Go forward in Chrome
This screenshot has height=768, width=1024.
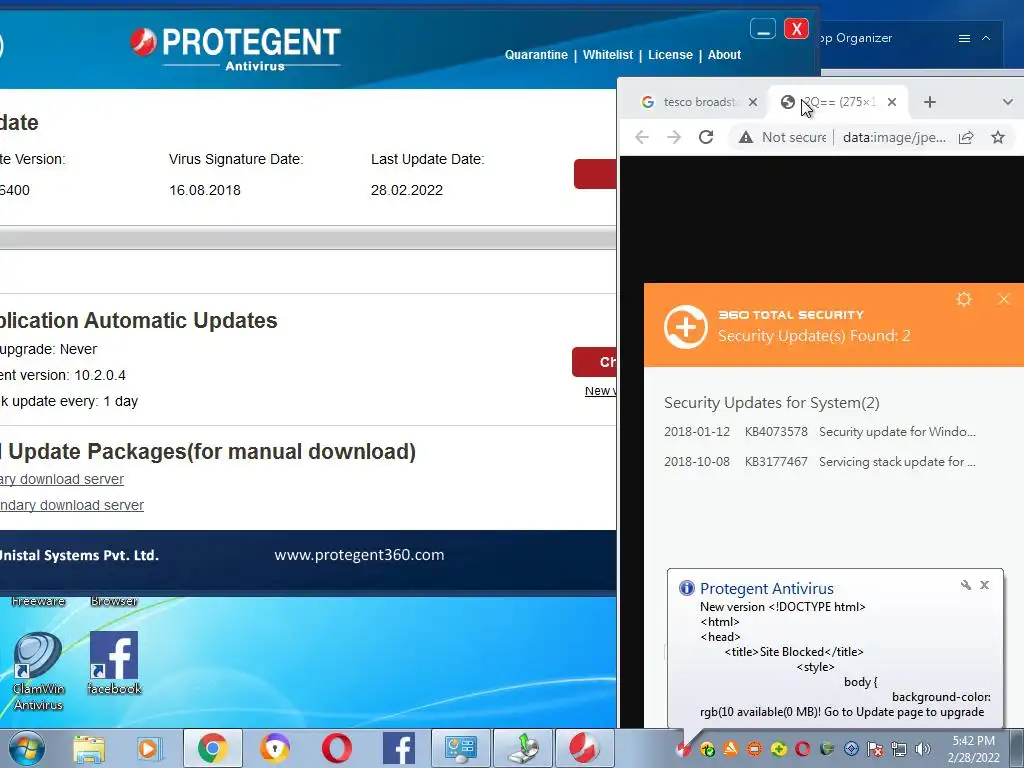pyautogui.click(x=674, y=137)
